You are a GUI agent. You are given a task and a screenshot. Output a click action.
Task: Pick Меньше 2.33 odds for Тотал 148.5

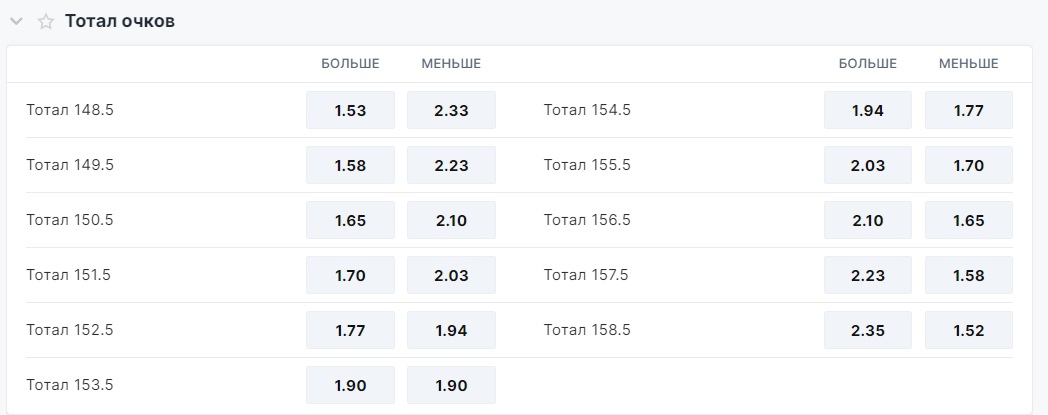451,110
